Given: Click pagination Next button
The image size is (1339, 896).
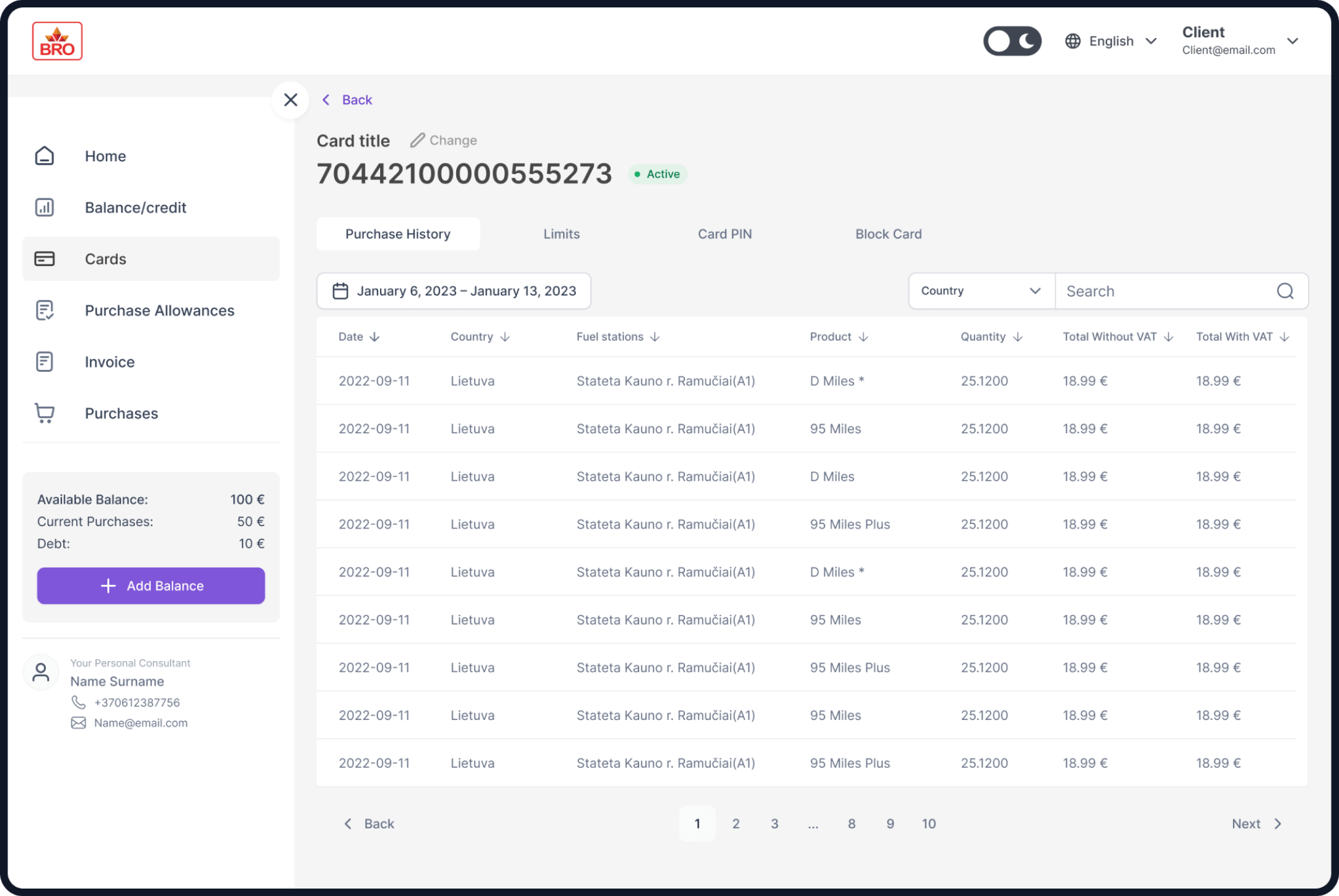Looking at the screenshot, I should coord(1257,824).
